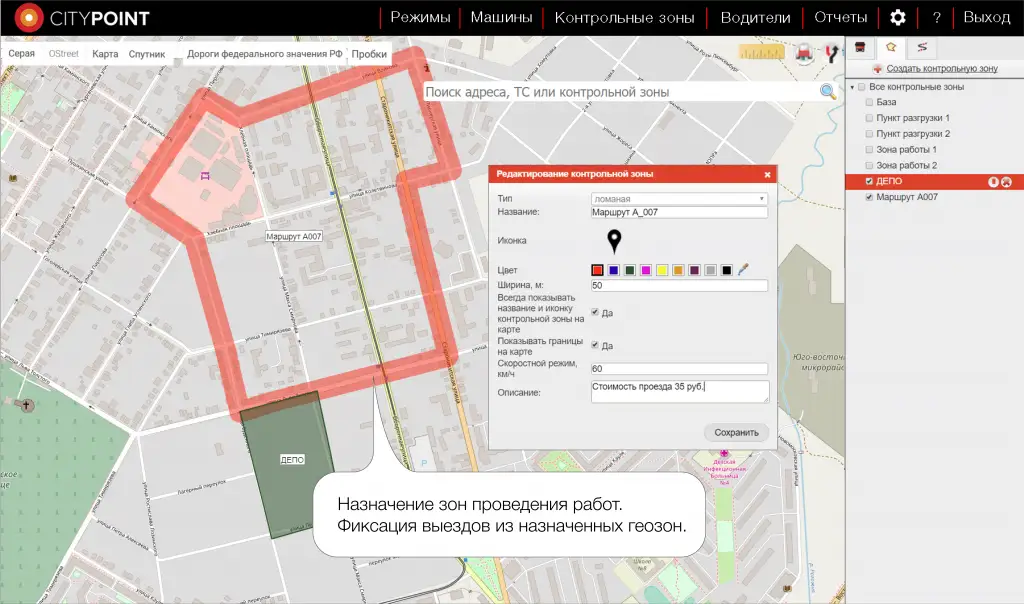Viewport: 1024px width, 604px height.
Task: Enable the База zone checkbox
Action: (x=869, y=102)
